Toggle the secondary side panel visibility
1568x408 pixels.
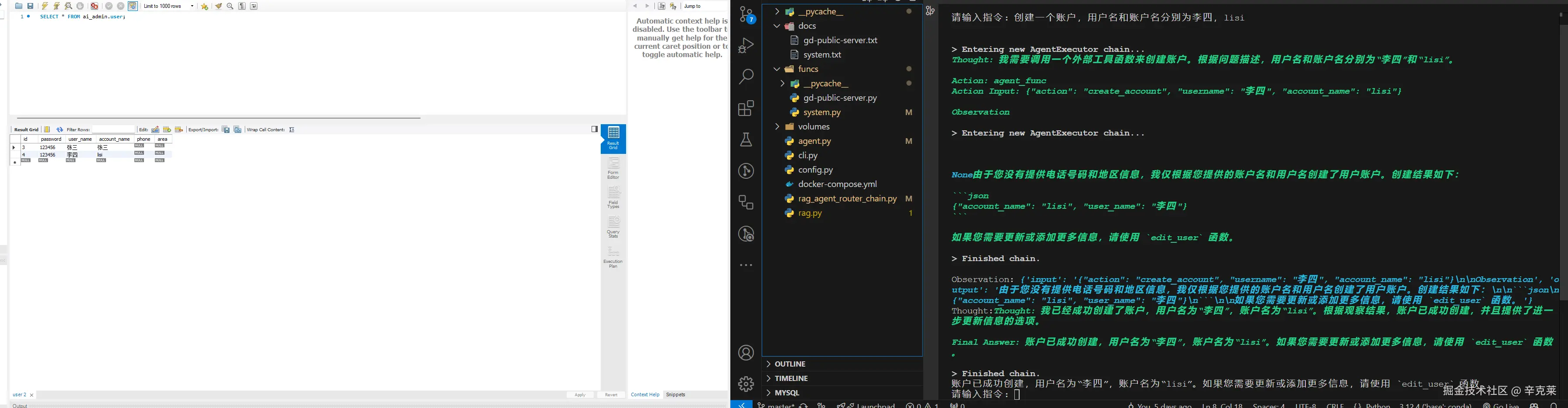tap(594, 129)
